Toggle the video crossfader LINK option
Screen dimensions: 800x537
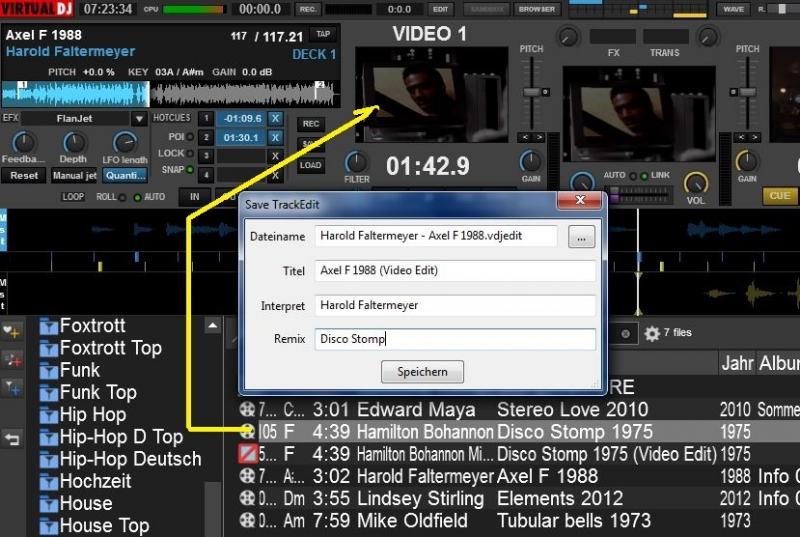coord(644,176)
